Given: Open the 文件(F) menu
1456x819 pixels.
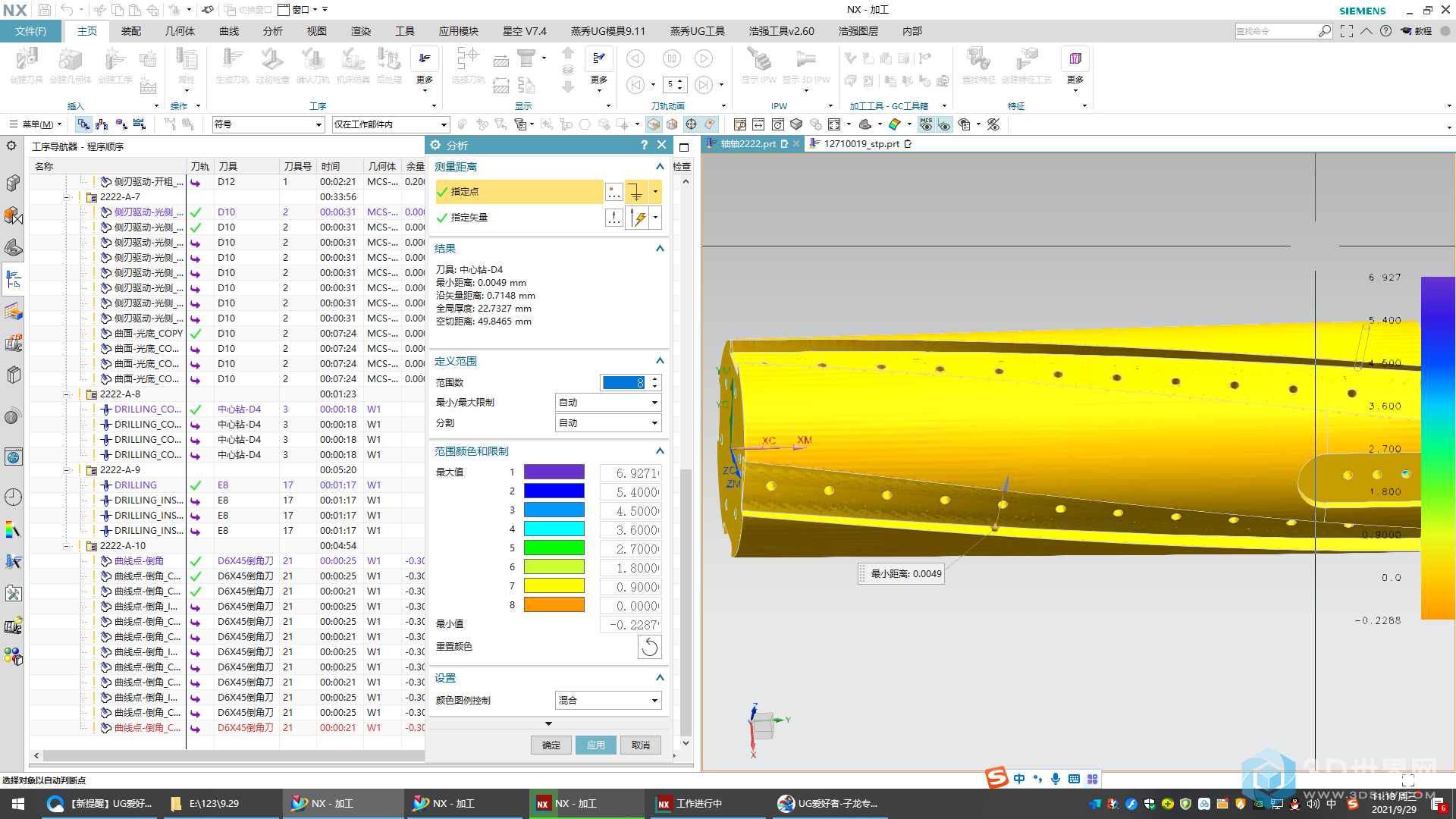Looking at the screenshot, I should pyautogui.click(x=31, y=31).
